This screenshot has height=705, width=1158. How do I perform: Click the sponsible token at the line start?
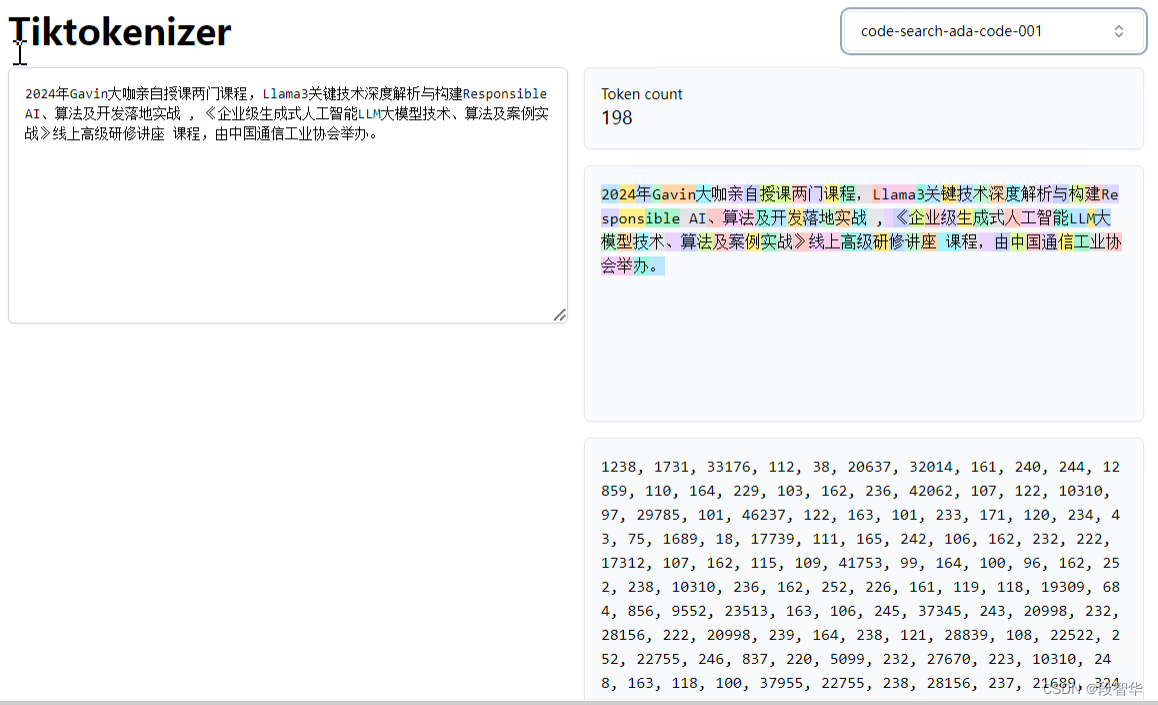pos(640,218)
